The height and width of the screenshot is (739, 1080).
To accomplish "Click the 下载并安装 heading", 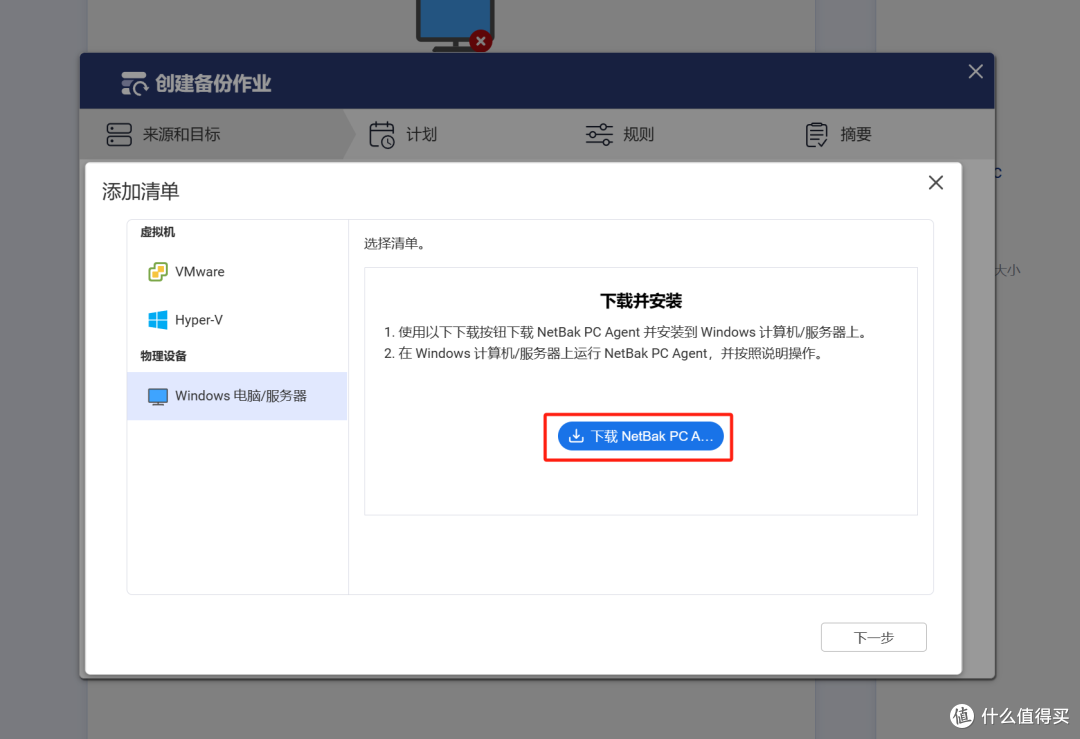I will [641, 301].
